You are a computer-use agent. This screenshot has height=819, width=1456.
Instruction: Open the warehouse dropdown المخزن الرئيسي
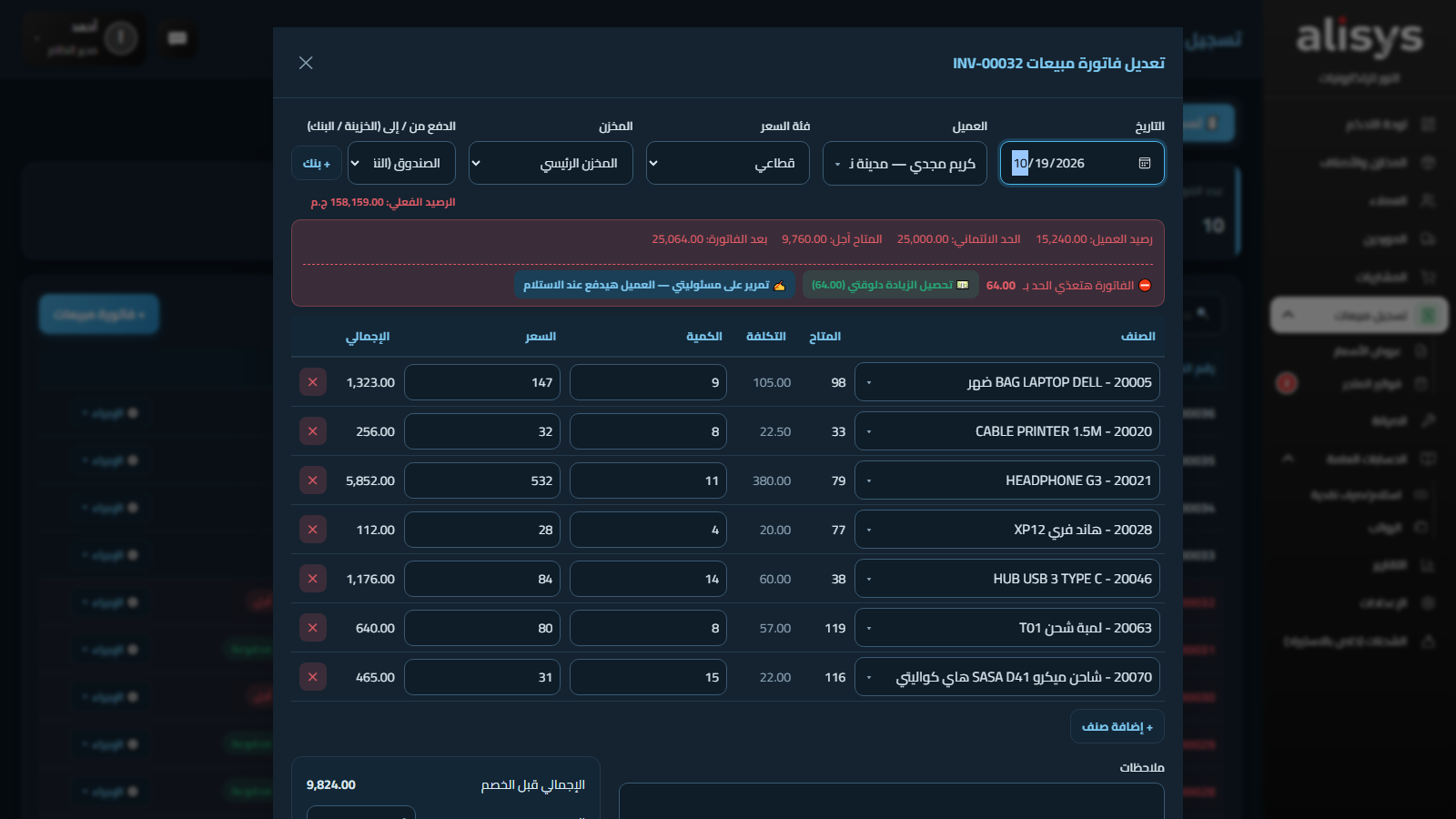551,164
